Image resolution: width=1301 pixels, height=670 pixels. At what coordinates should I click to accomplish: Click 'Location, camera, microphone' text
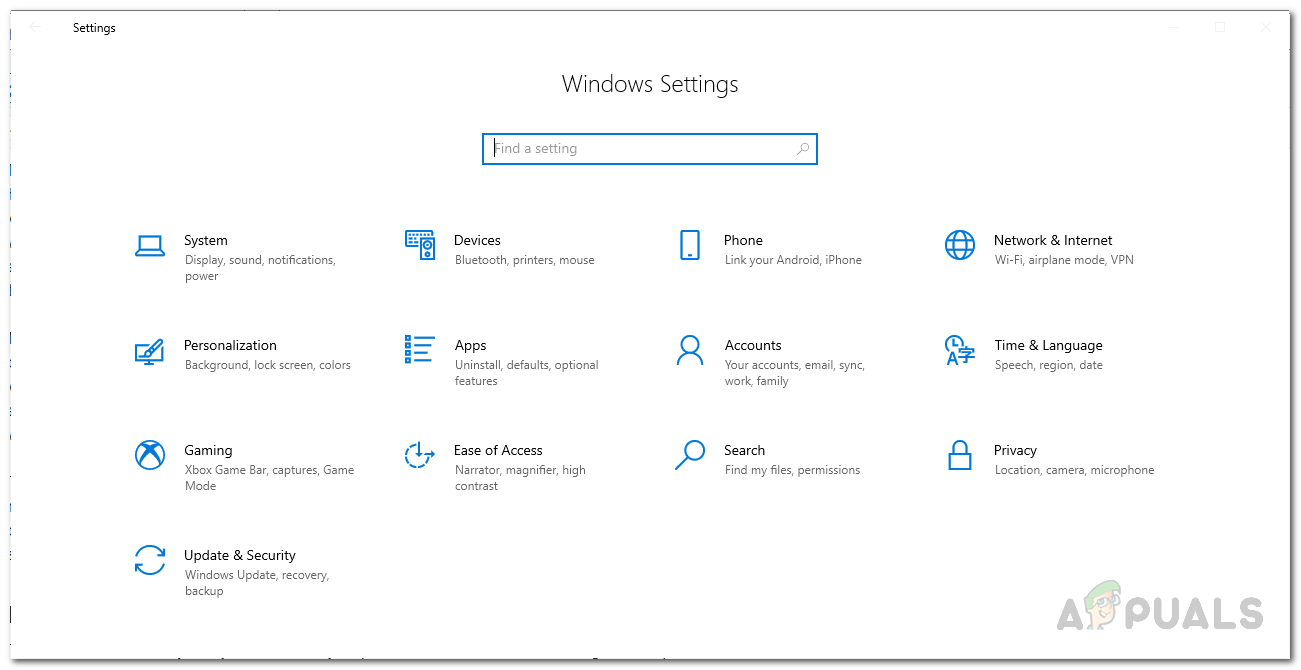click(1074, 470)
